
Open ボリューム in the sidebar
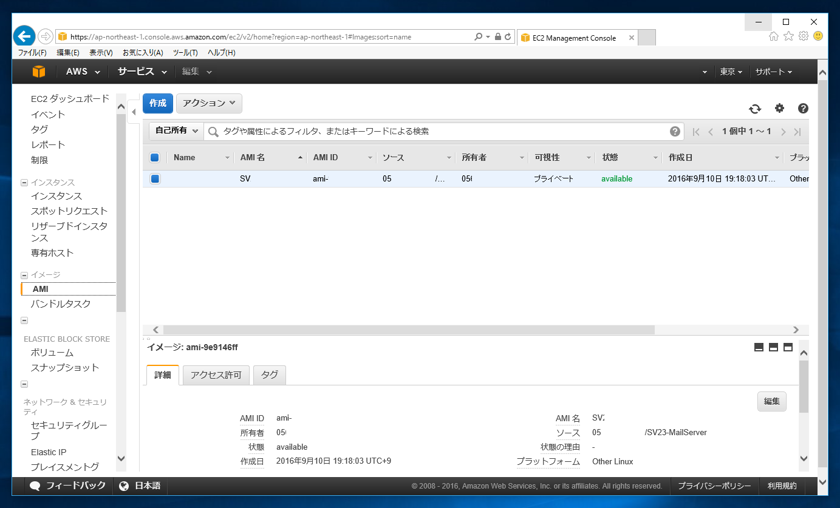point(52,353)
